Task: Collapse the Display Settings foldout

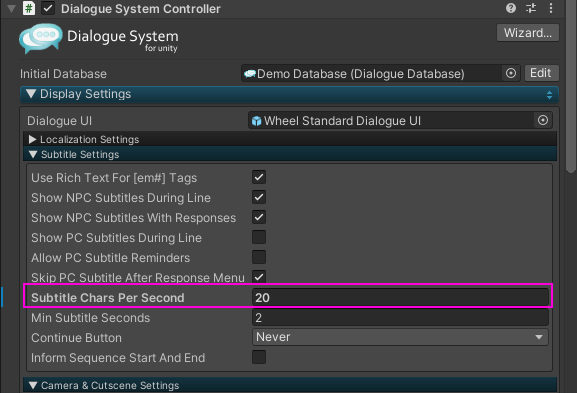Action: coord(31,93)
